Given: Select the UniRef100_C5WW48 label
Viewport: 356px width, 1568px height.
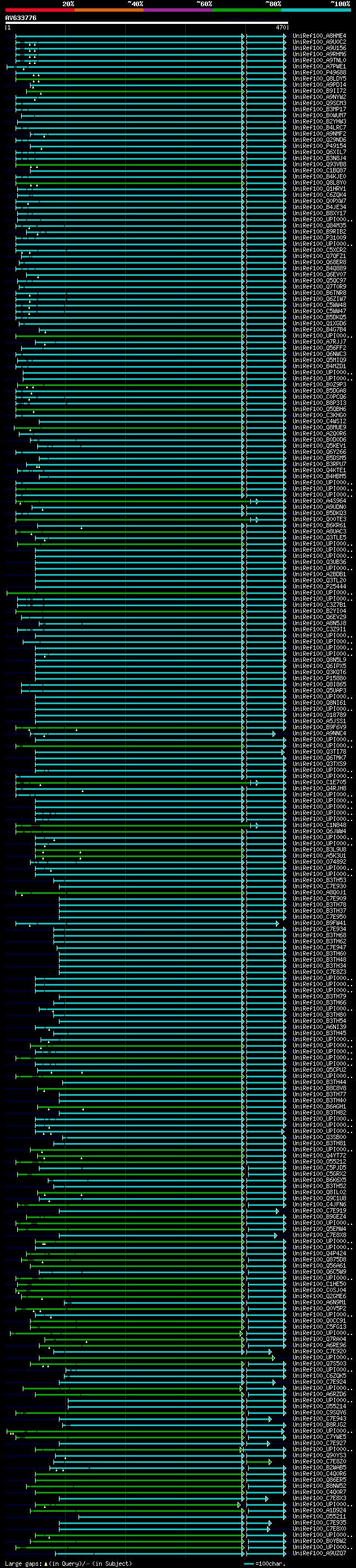Looking at the screenshot, I should click(x=319, y=305).
